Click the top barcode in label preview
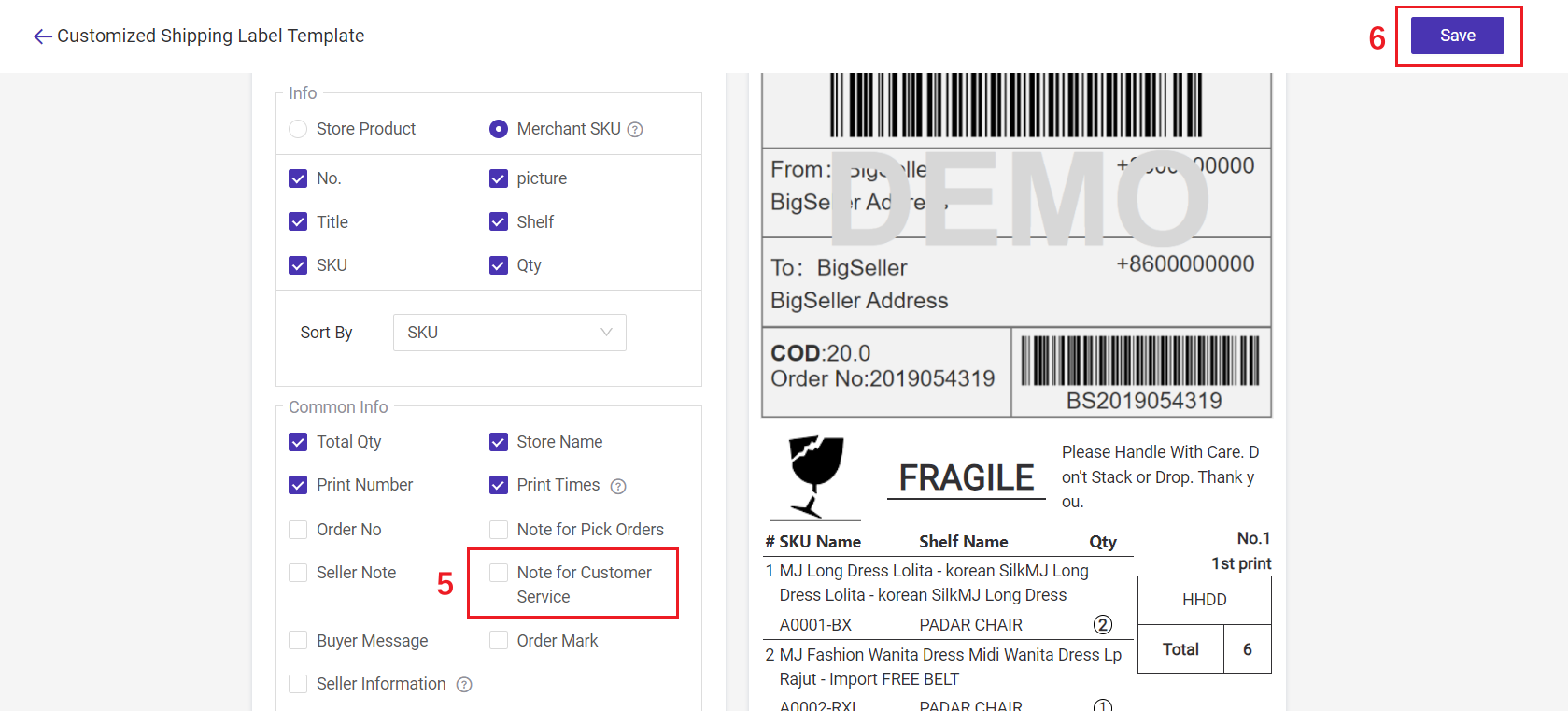 pos(1016,105)
